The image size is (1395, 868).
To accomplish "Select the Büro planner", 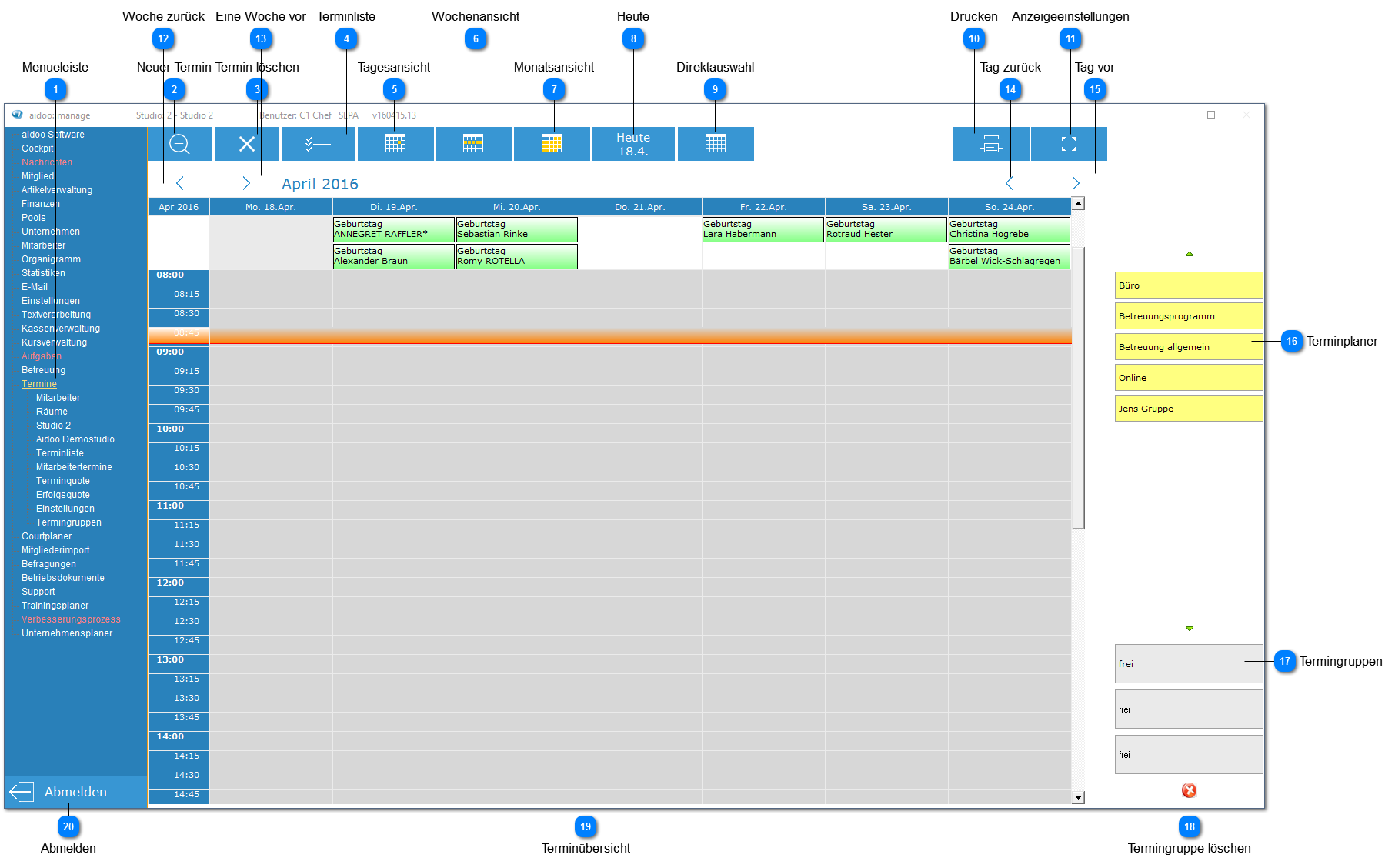I will [x=1189, y=285].
